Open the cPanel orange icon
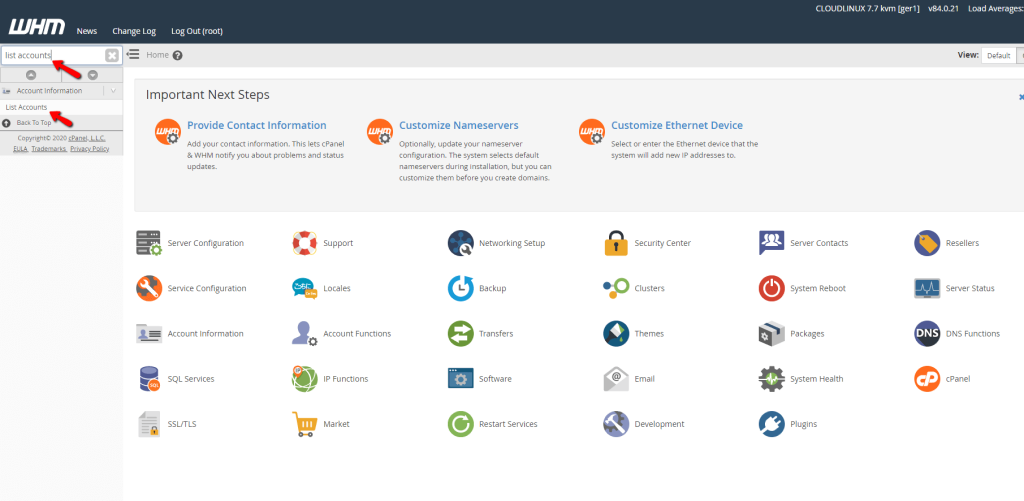 coord(927,379)
